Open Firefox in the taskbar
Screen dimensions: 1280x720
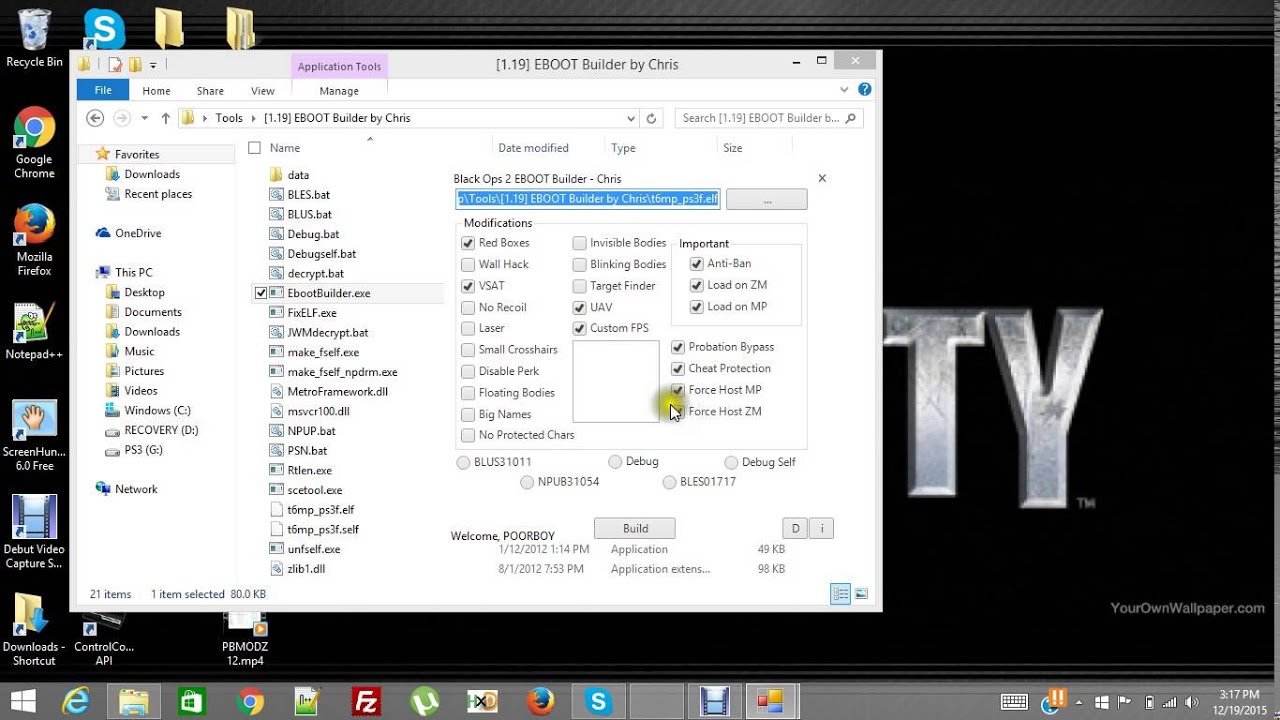coord(541,701)
